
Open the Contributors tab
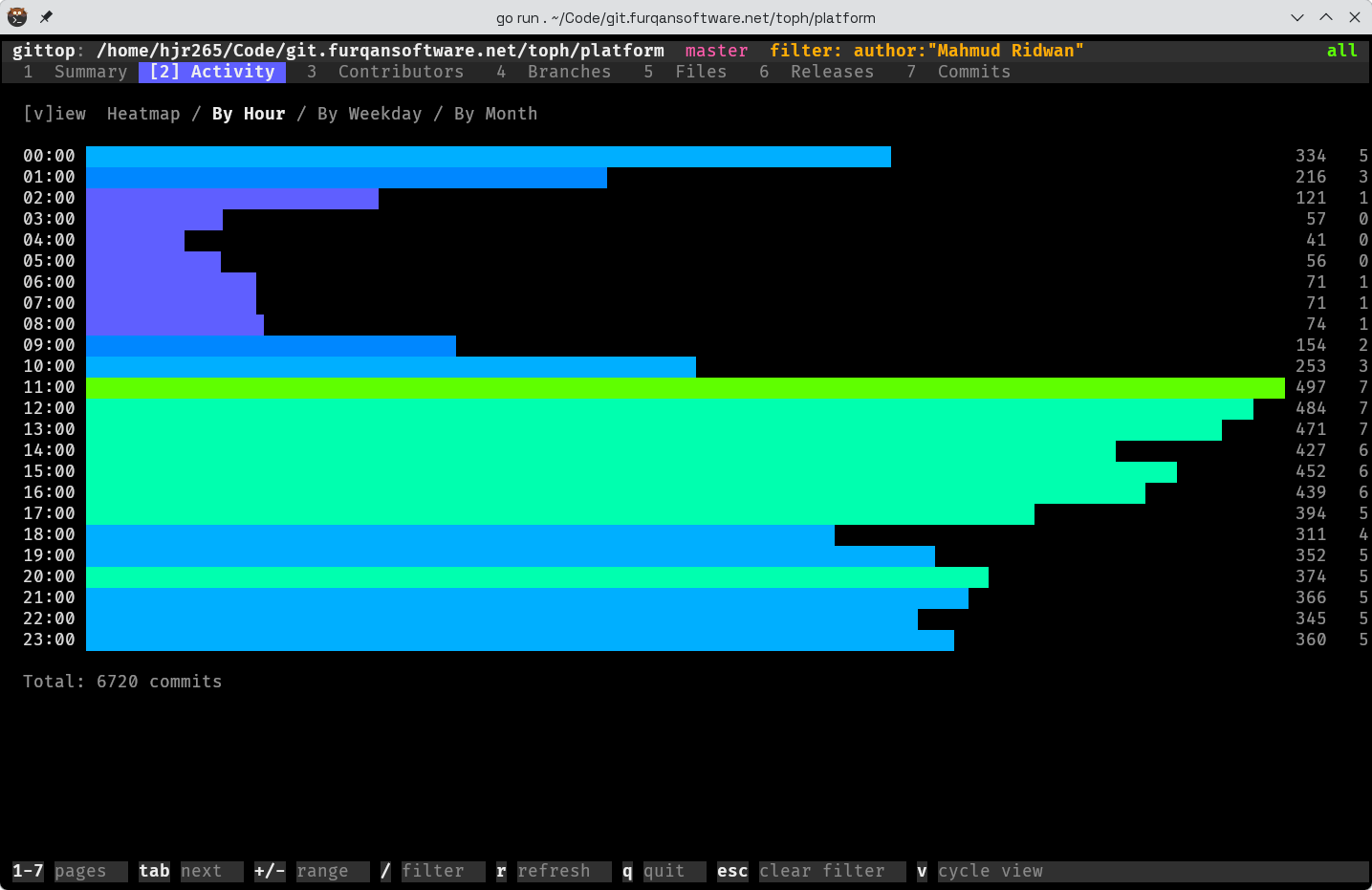401,72
